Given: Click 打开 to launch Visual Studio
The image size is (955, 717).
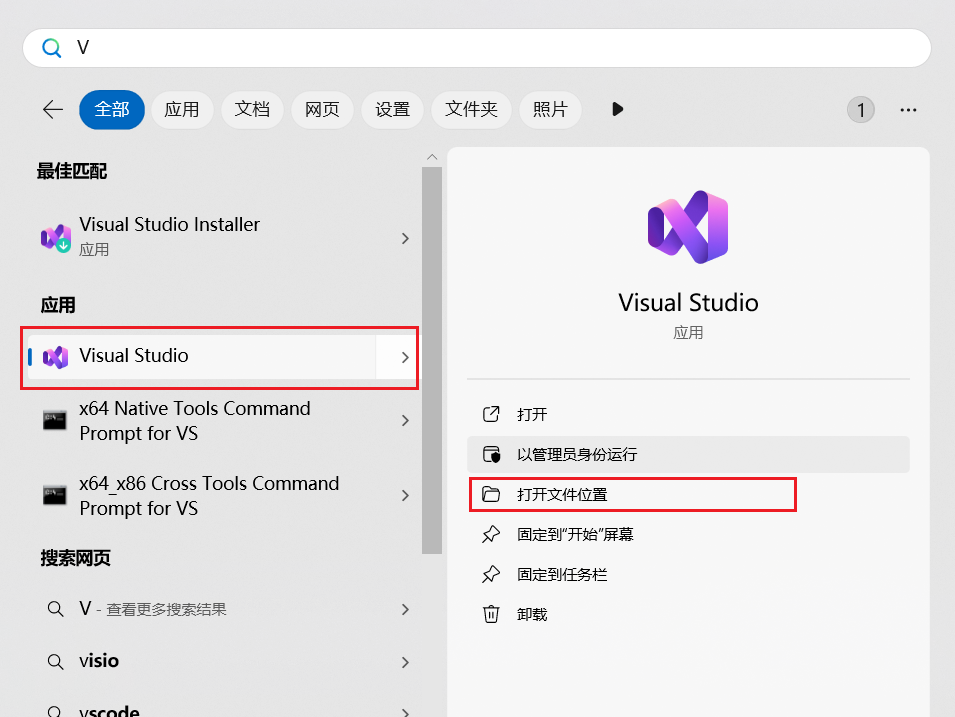Looking at the screenshot, I should pyautogui.click(x=688, y=415).
